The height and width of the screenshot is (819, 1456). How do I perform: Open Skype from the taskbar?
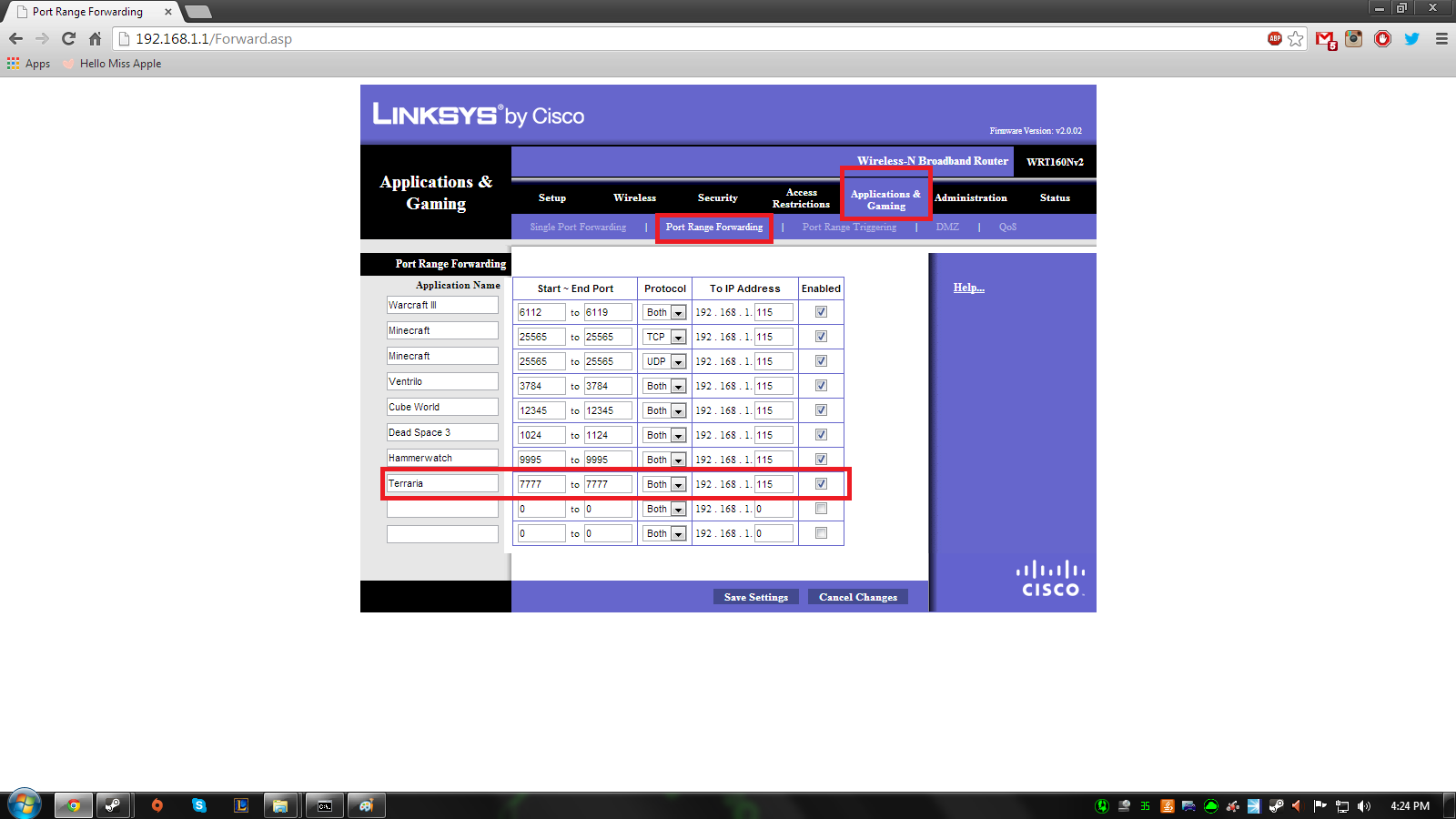[x=199, y=805]
